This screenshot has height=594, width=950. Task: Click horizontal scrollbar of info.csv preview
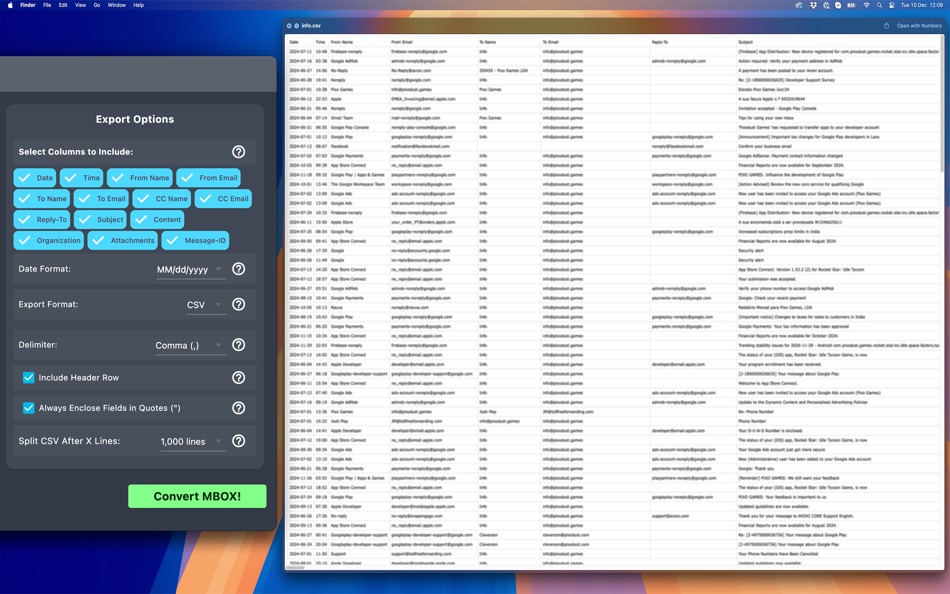[296, 568]
